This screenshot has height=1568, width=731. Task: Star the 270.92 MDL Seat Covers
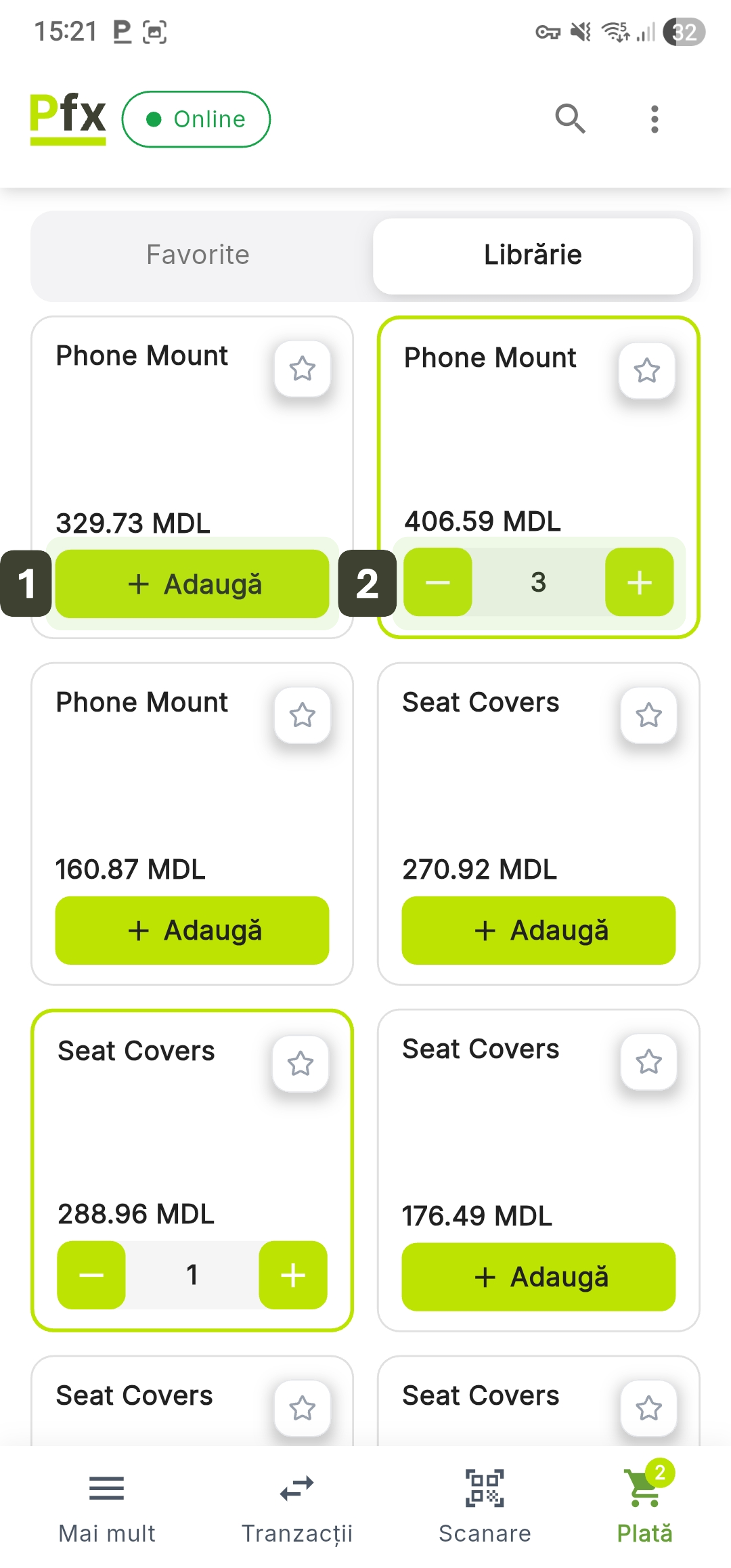(x=648, y=716)
